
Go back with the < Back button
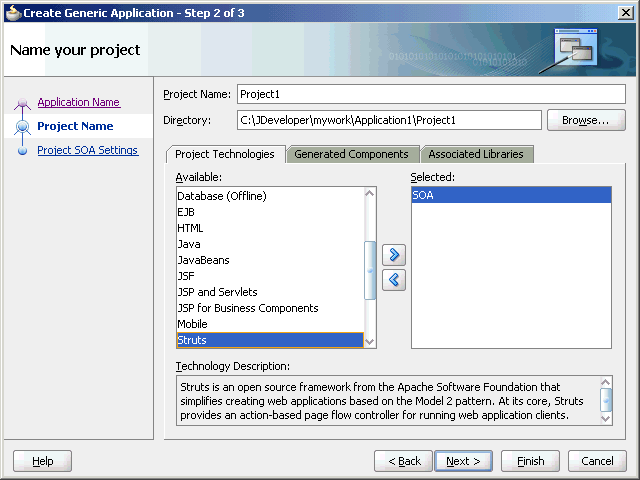pyautogui.click(x=404, y=461)
